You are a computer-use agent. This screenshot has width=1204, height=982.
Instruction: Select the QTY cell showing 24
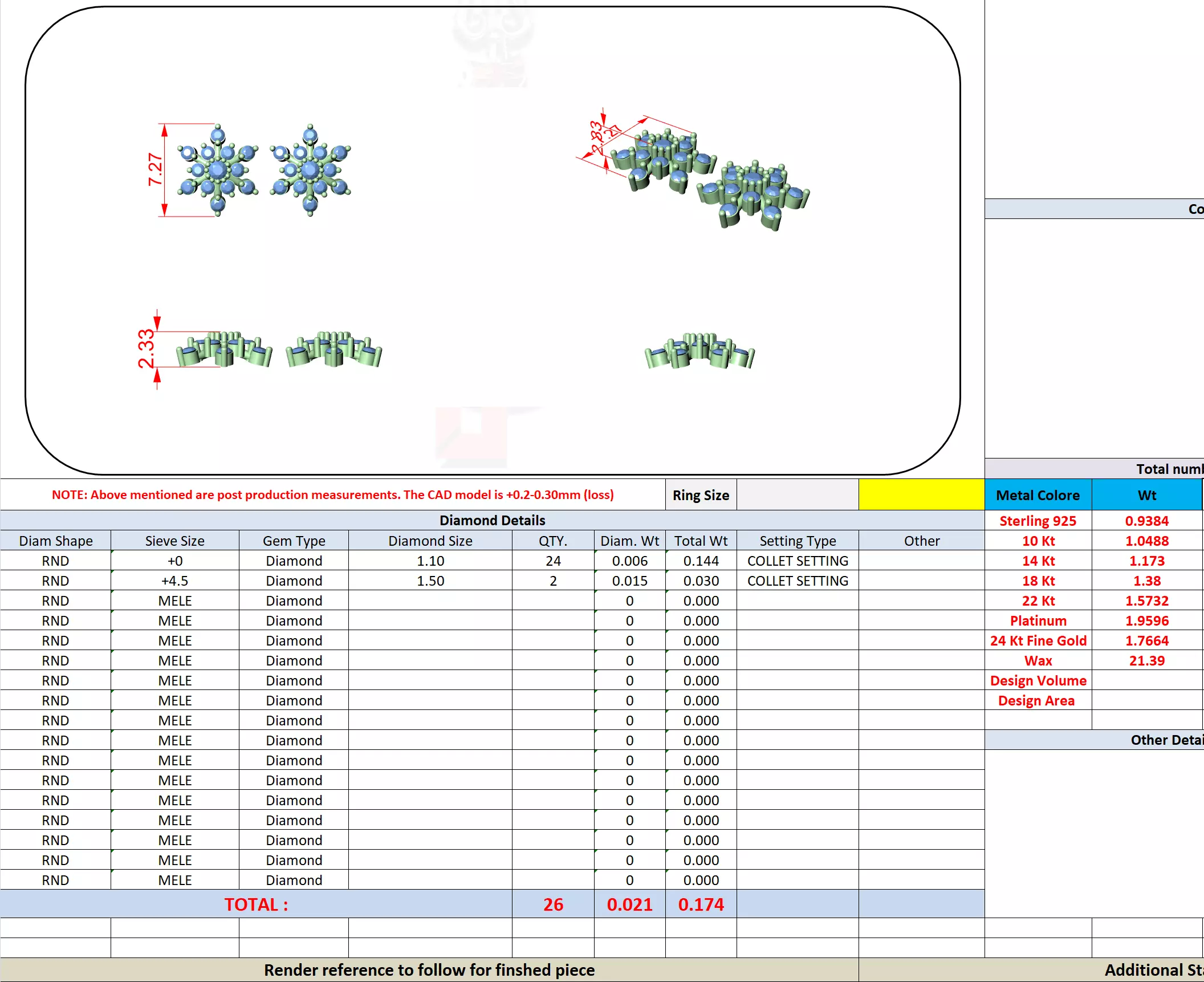click(x=552, y=561)
